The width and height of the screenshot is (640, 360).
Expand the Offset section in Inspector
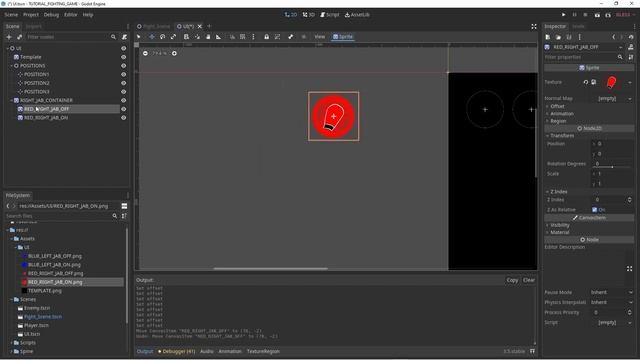tap(557, 106)
